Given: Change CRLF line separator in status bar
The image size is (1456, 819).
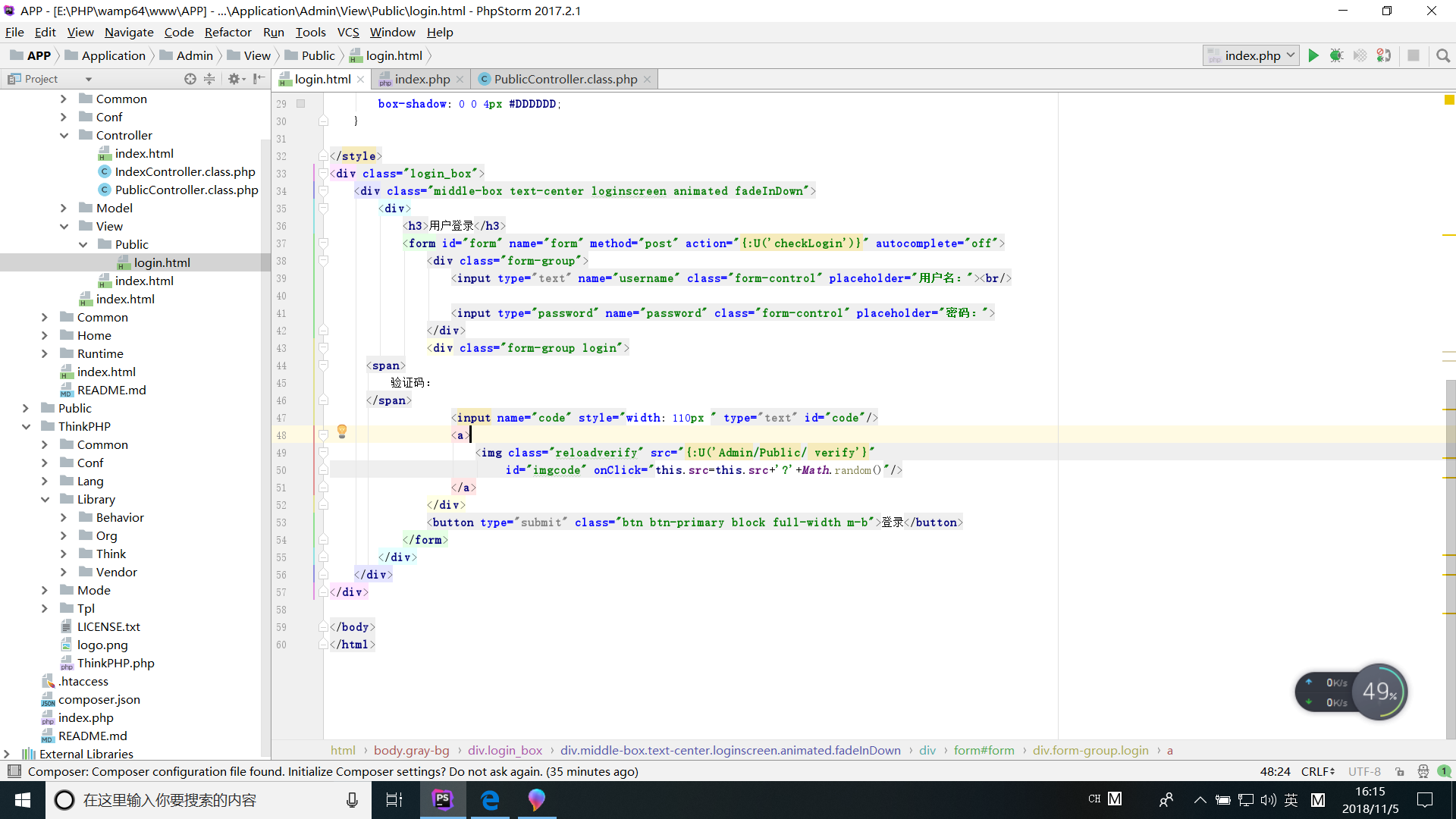Looking at the screenshot, I should pos(1318,771).
